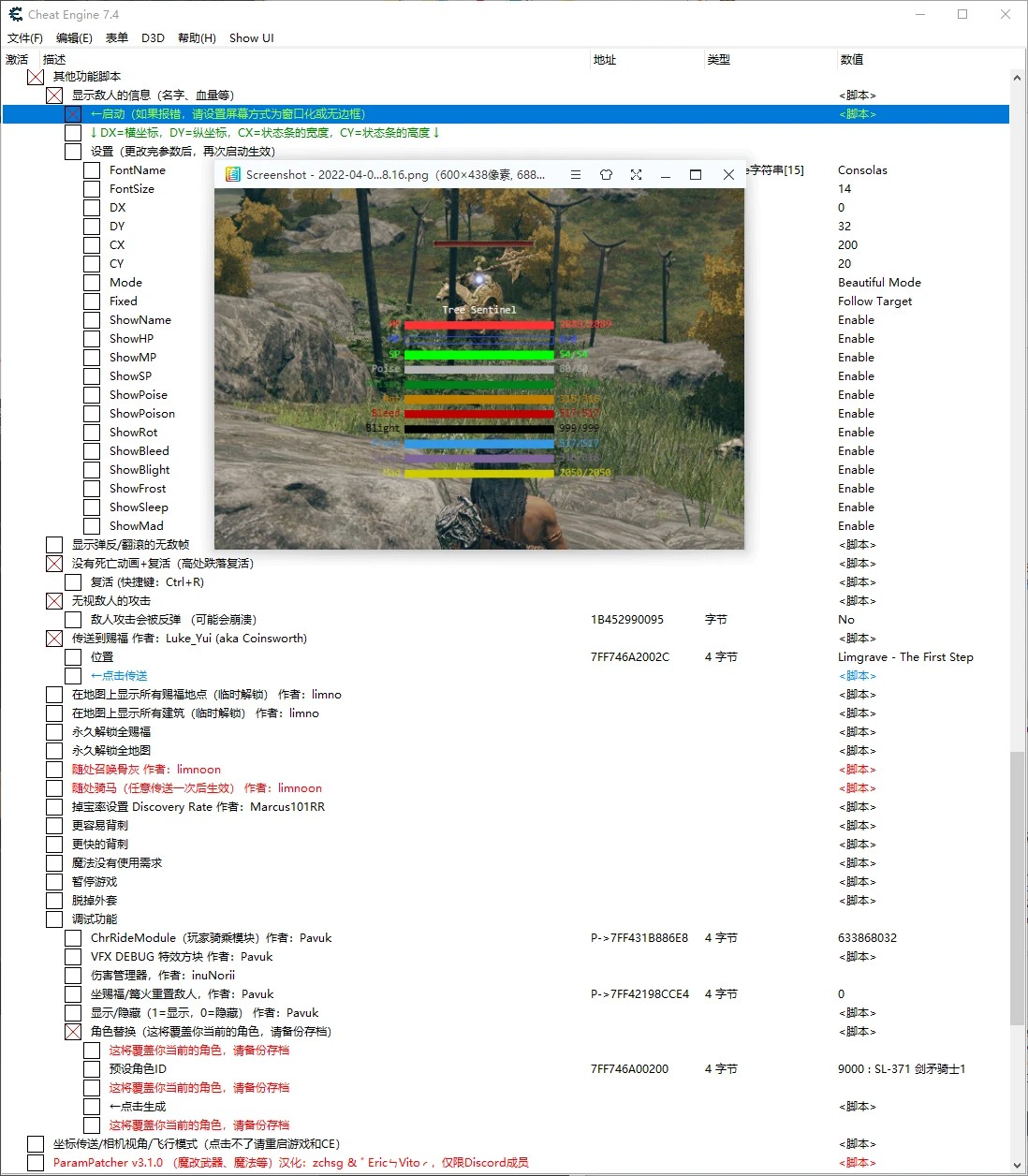Uncheck the 角色替换 checkbox
The width and height of the screenshot is (1028, 1176).
[x=73, y=1032]
